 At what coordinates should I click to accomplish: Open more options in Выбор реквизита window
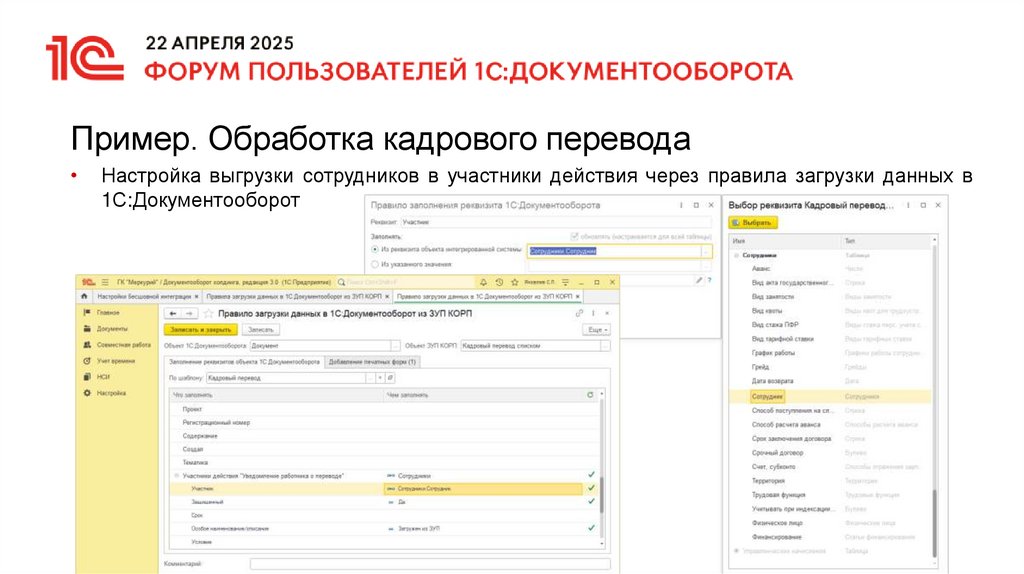(x=908, y=205)
